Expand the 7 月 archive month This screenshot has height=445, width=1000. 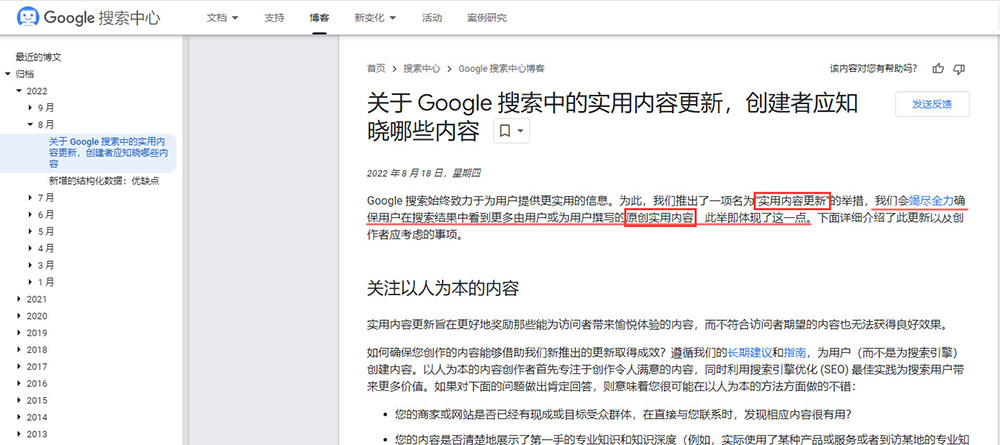click(x=30, y=198)
